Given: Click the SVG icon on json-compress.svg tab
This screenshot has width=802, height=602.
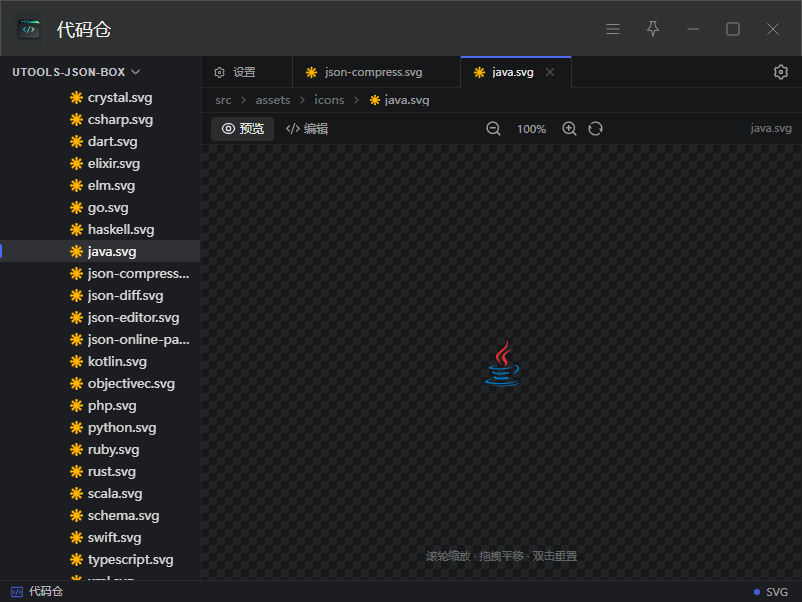Looking at the screenshot, I should [x=311, y=73].
